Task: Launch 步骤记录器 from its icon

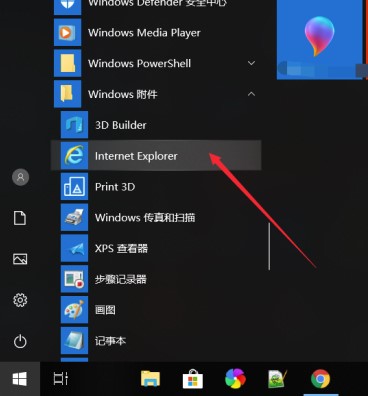Action: 74,279
